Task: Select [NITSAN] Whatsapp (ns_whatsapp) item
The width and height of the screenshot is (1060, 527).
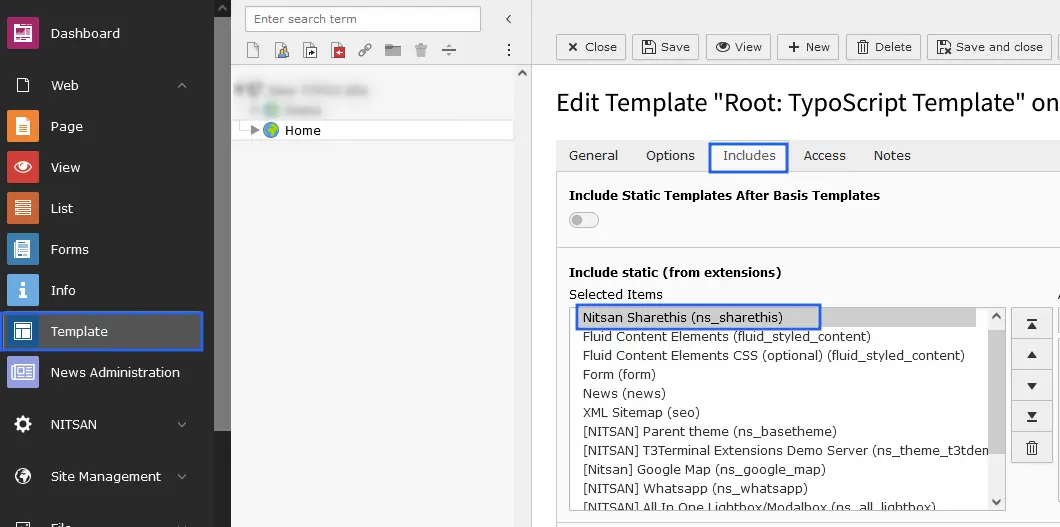Action: pos(695,488)
